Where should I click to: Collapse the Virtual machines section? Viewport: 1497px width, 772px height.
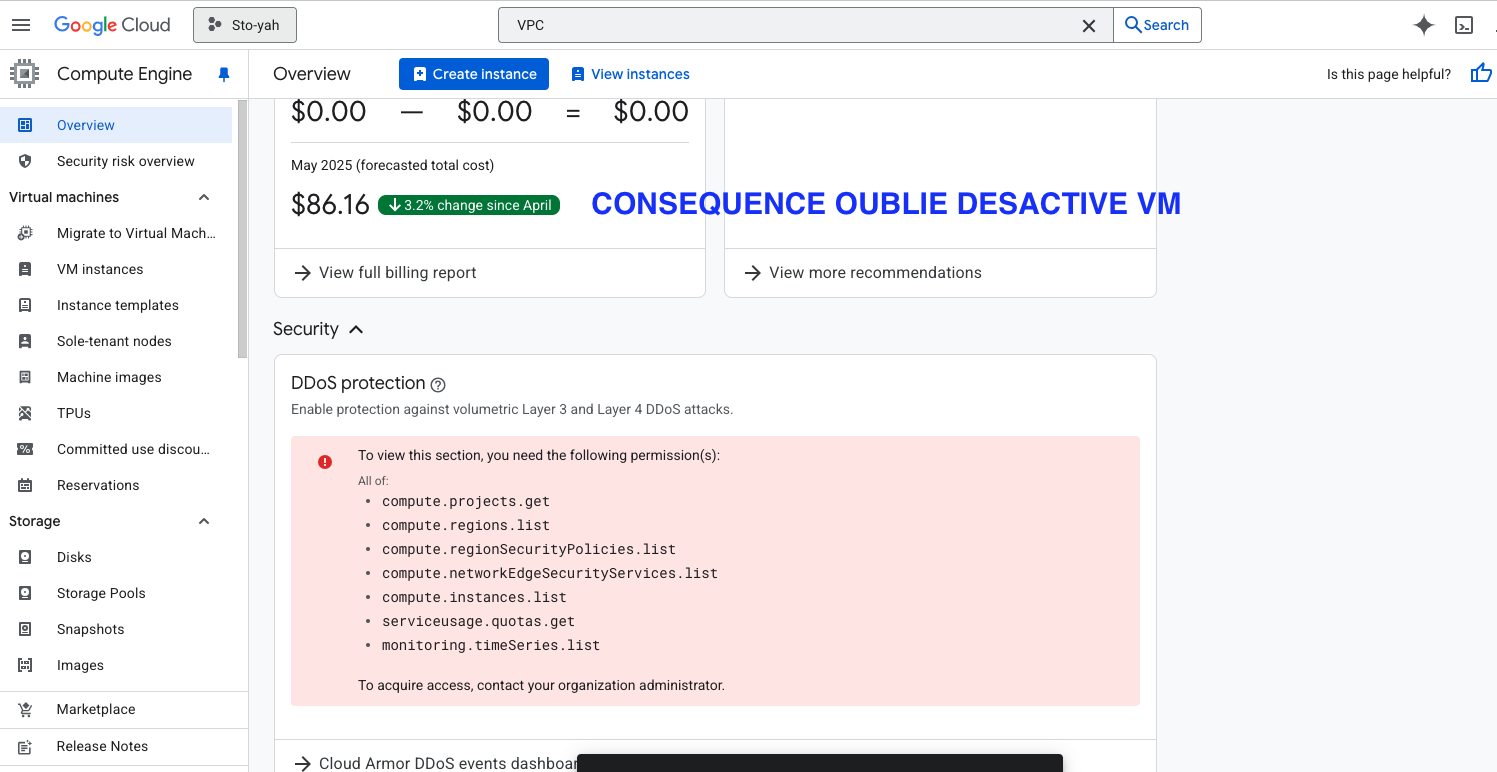(203, 197)
